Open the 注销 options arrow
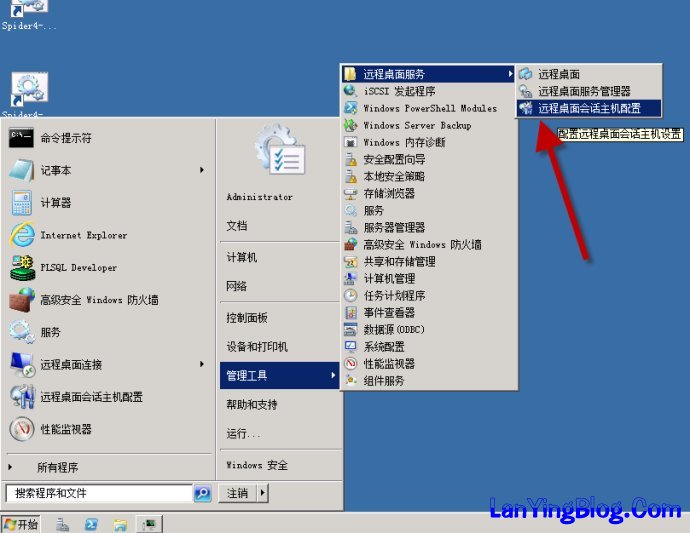Screen dimensions: 690x533 [x=263, y=493]
